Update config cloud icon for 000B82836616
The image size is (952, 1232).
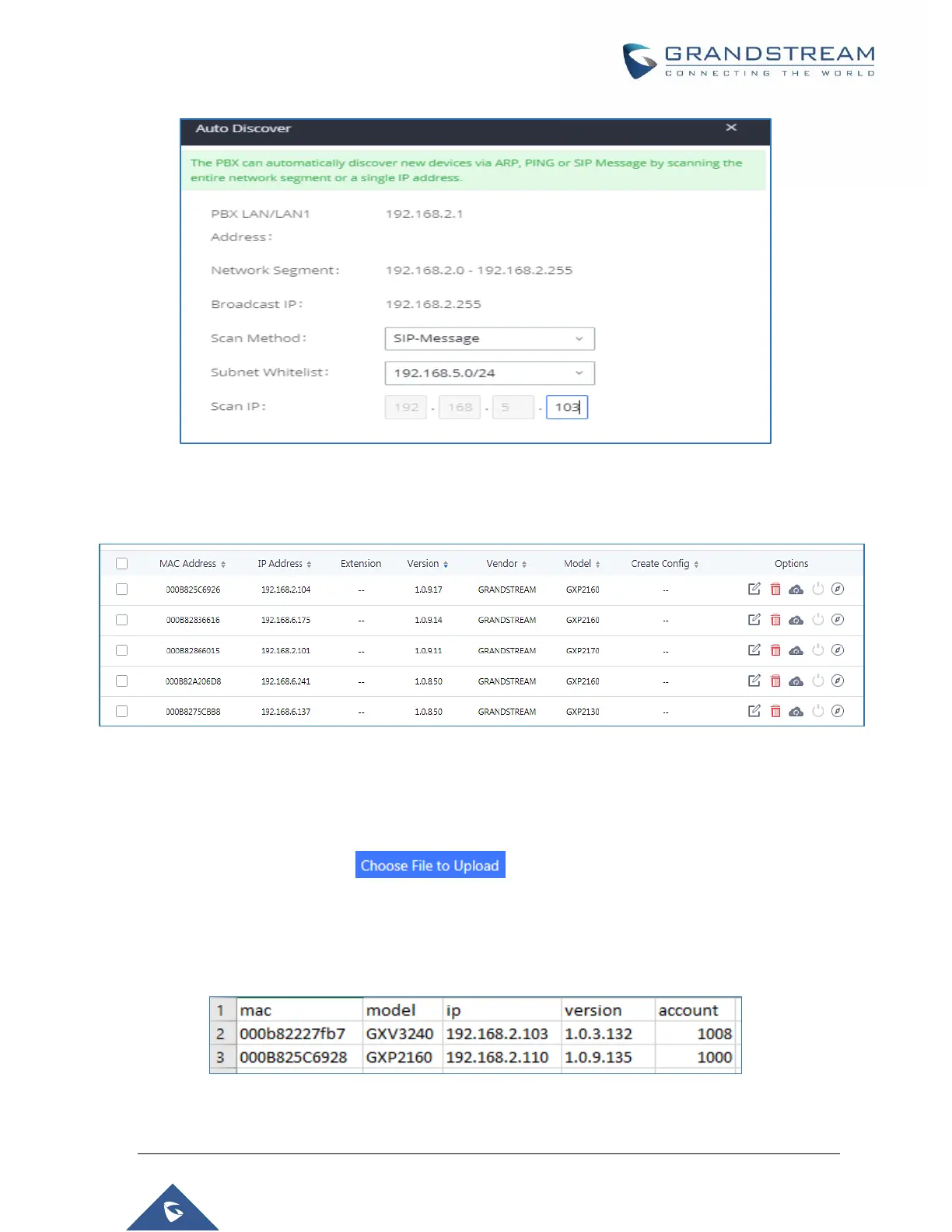coord(796,620)
